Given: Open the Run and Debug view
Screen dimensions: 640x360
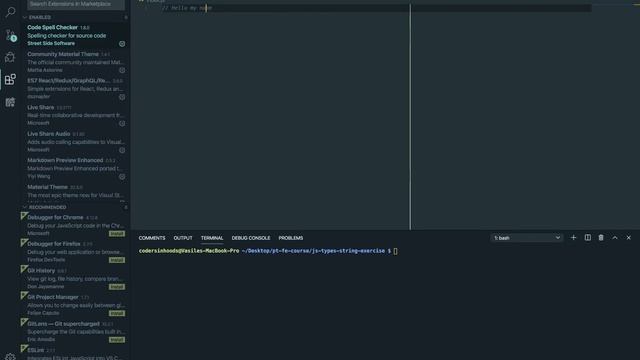Looking at the screenshot, I should 10,57.
